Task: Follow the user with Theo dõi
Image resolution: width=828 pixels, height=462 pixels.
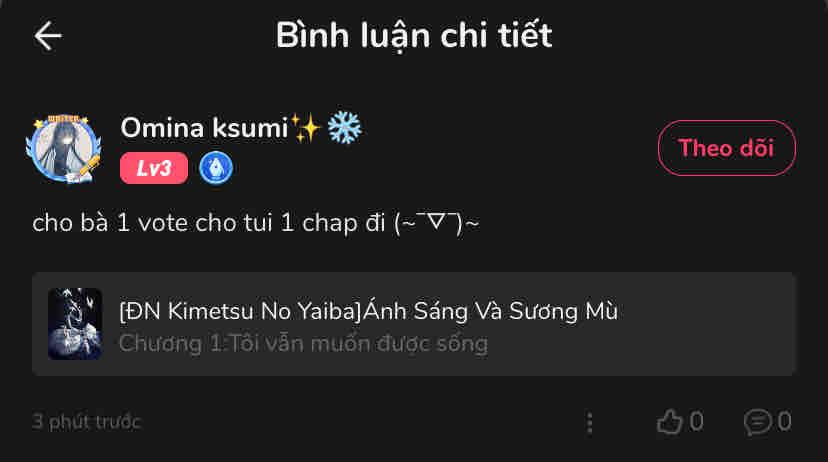Action: (x=727, y=148)
